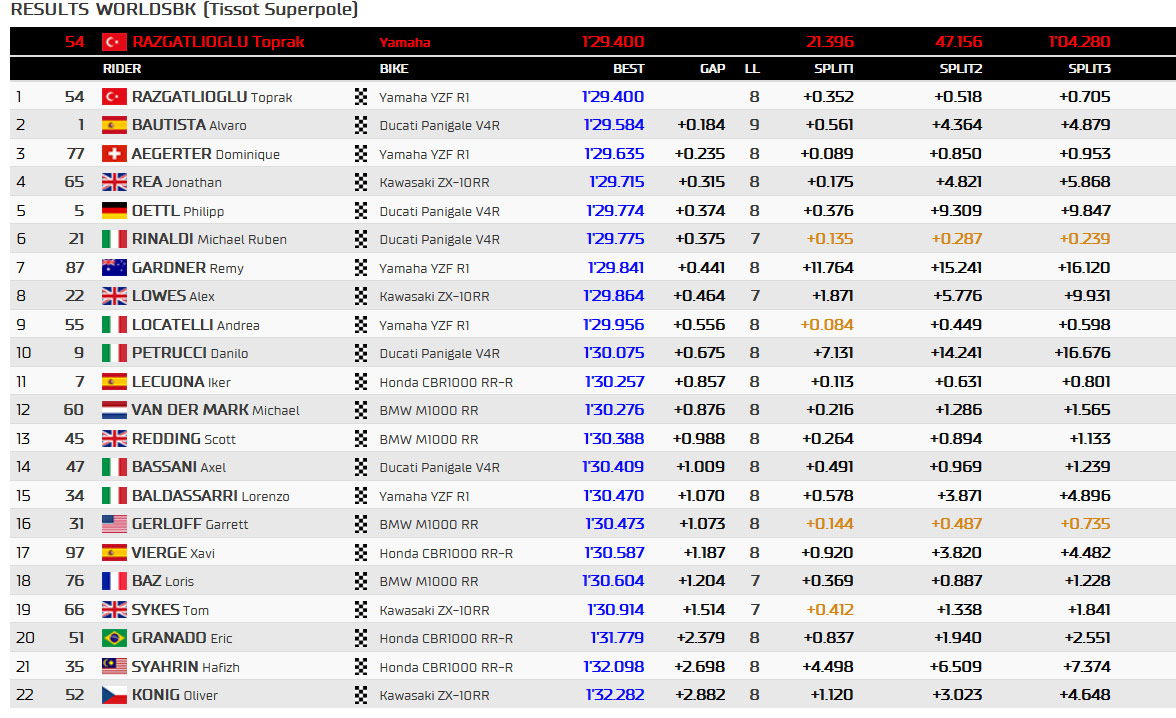Click French flag next to BAZ Loris

point(114,581)
